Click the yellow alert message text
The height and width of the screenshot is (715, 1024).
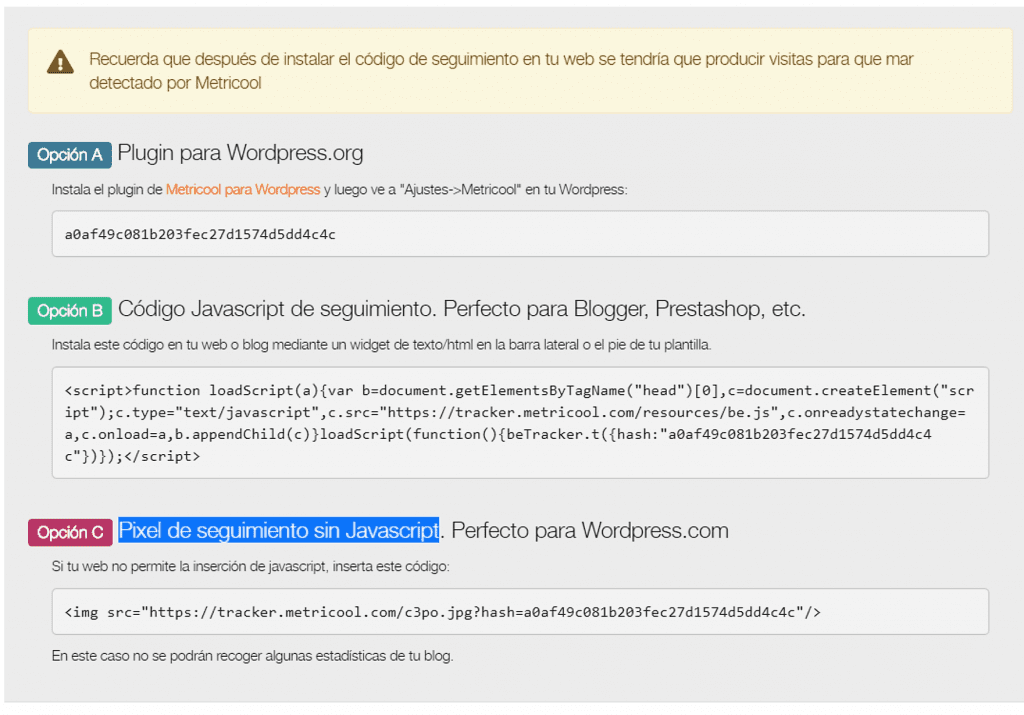click(500, 71)
